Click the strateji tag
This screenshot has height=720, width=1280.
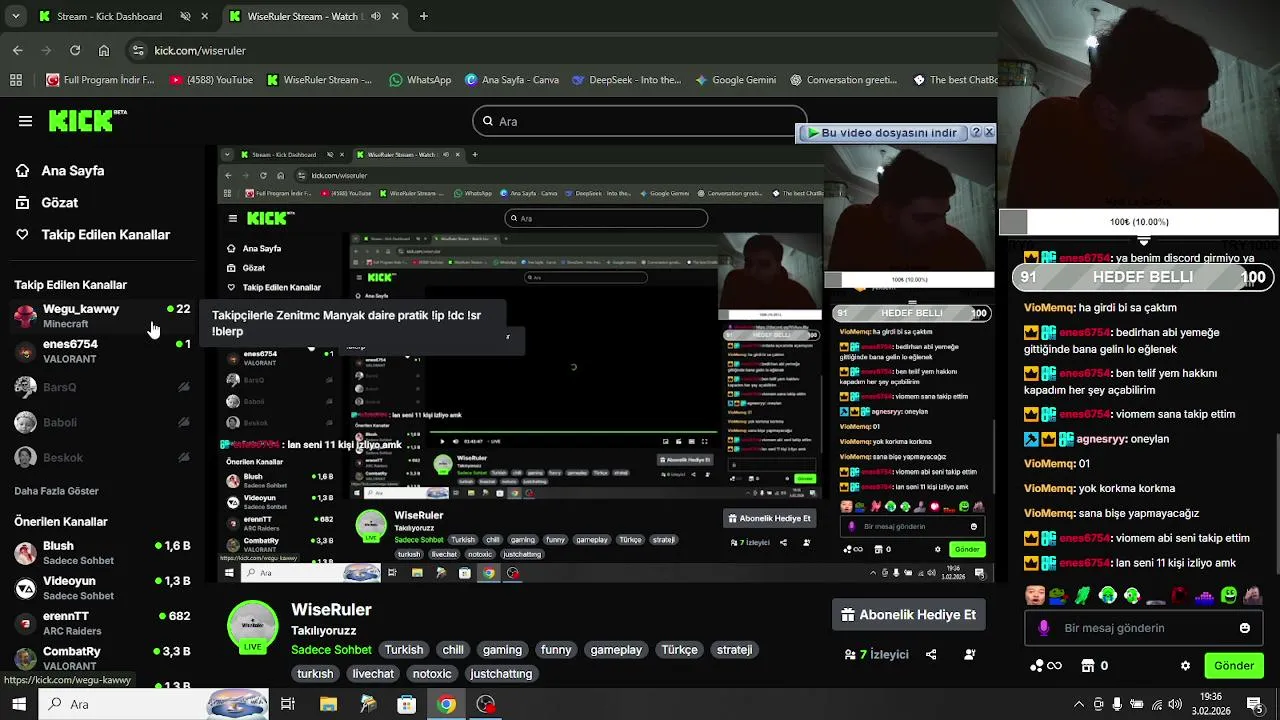(x=734, y=650)
